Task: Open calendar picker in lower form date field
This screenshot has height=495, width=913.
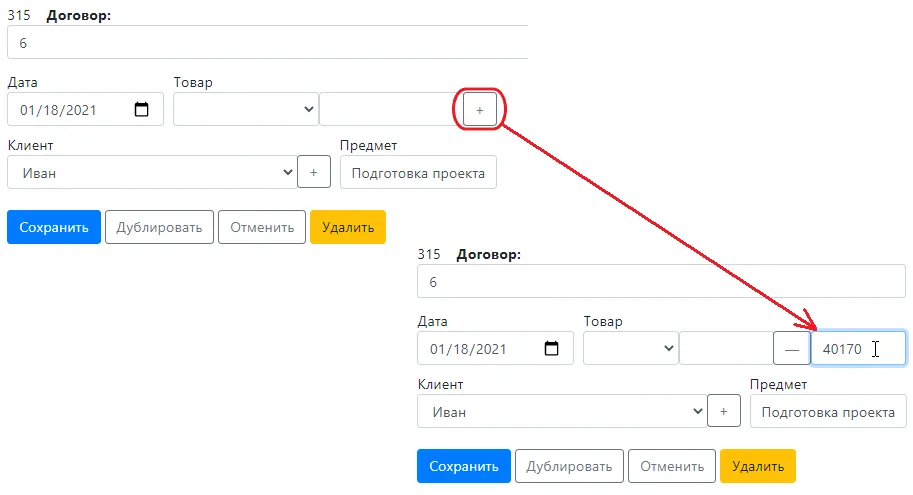Action: (551, 348)
